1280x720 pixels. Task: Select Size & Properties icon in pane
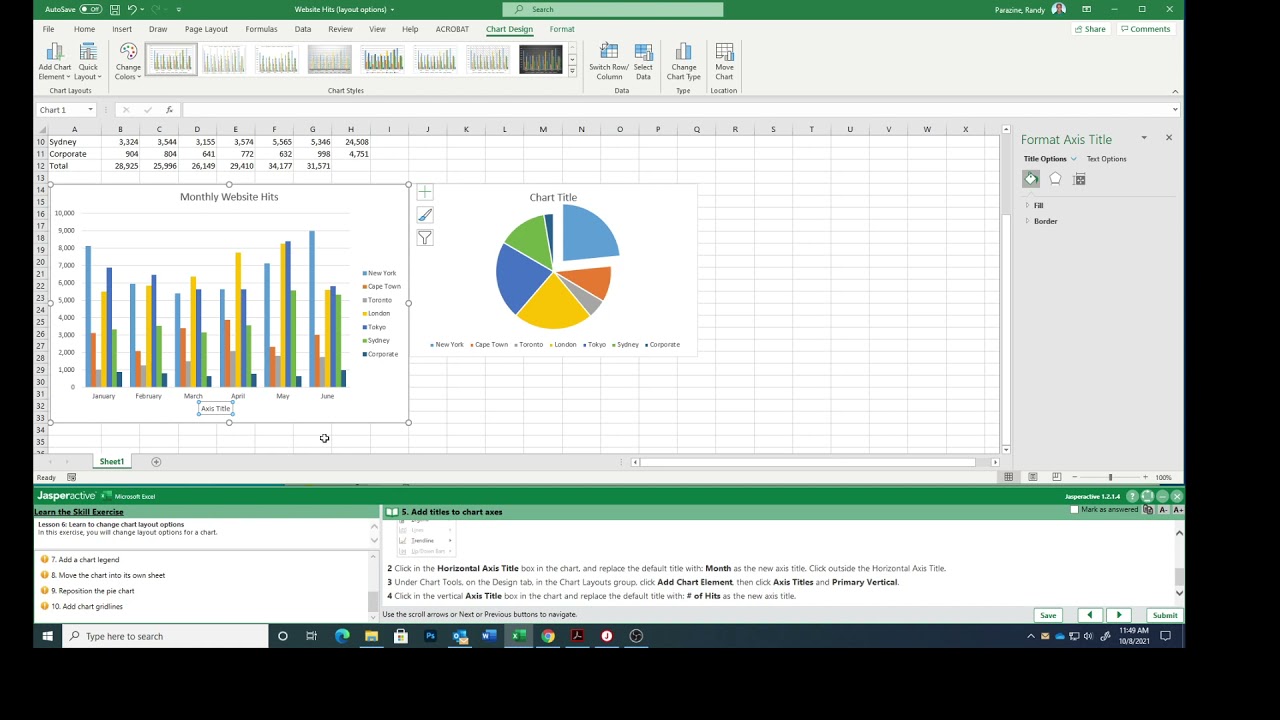point(1079,179)
